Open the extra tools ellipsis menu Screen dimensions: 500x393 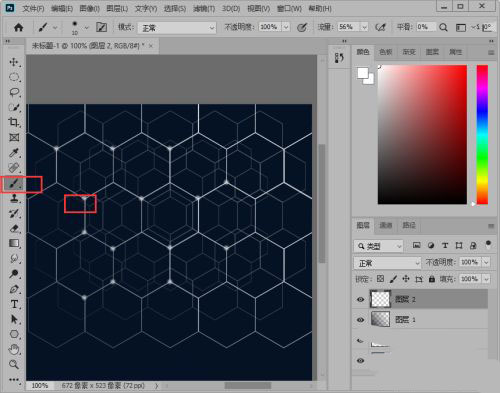pos(14,379)
